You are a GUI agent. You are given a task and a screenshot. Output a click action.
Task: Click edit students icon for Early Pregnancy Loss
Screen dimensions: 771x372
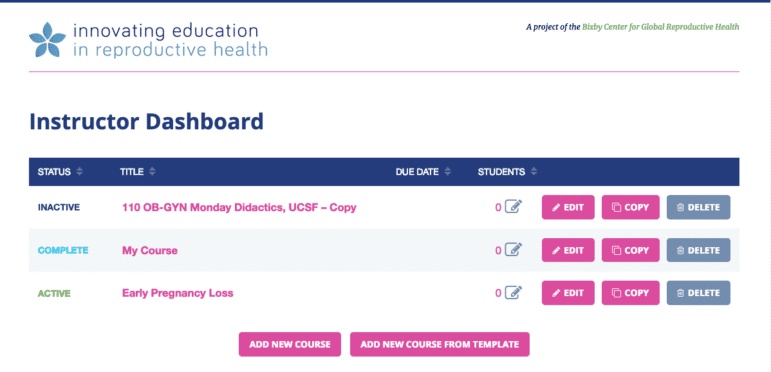pos(513,292)
